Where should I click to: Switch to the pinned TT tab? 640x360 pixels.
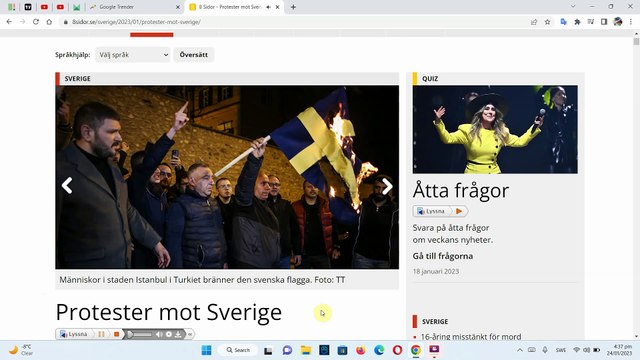(x=28, y=7)
